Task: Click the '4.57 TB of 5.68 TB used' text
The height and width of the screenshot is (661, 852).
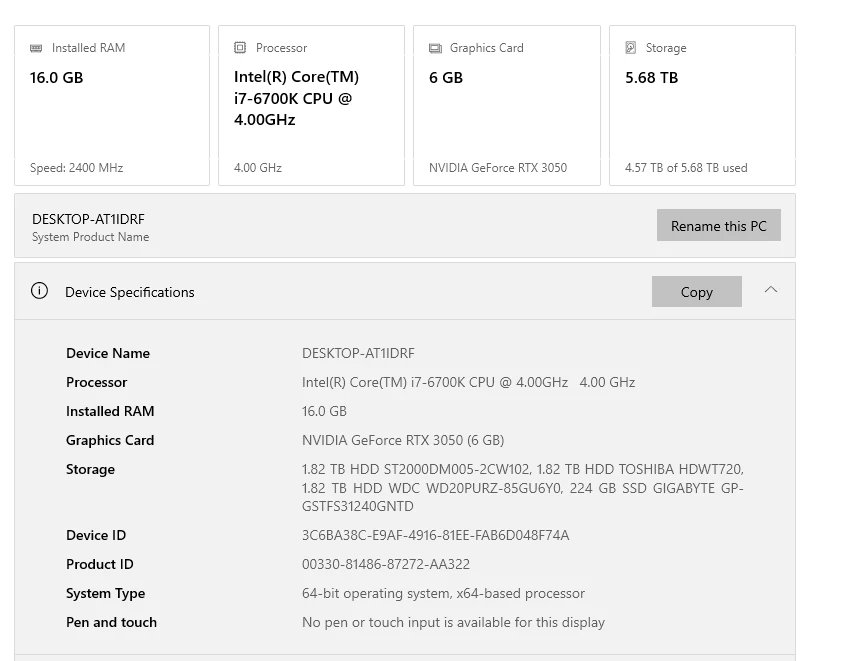Action: point(686,168)
